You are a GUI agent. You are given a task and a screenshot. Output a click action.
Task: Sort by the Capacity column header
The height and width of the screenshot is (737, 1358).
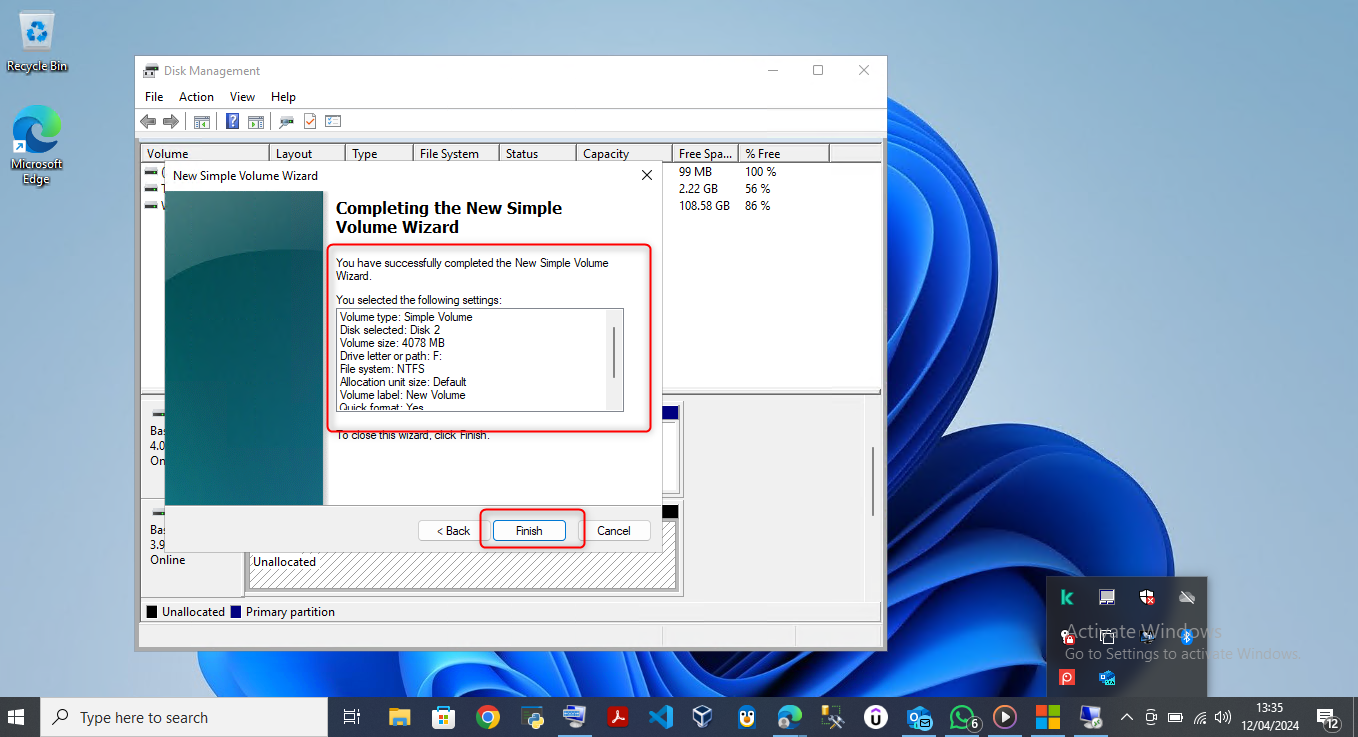pyautogui.click(x=625, y=154)
